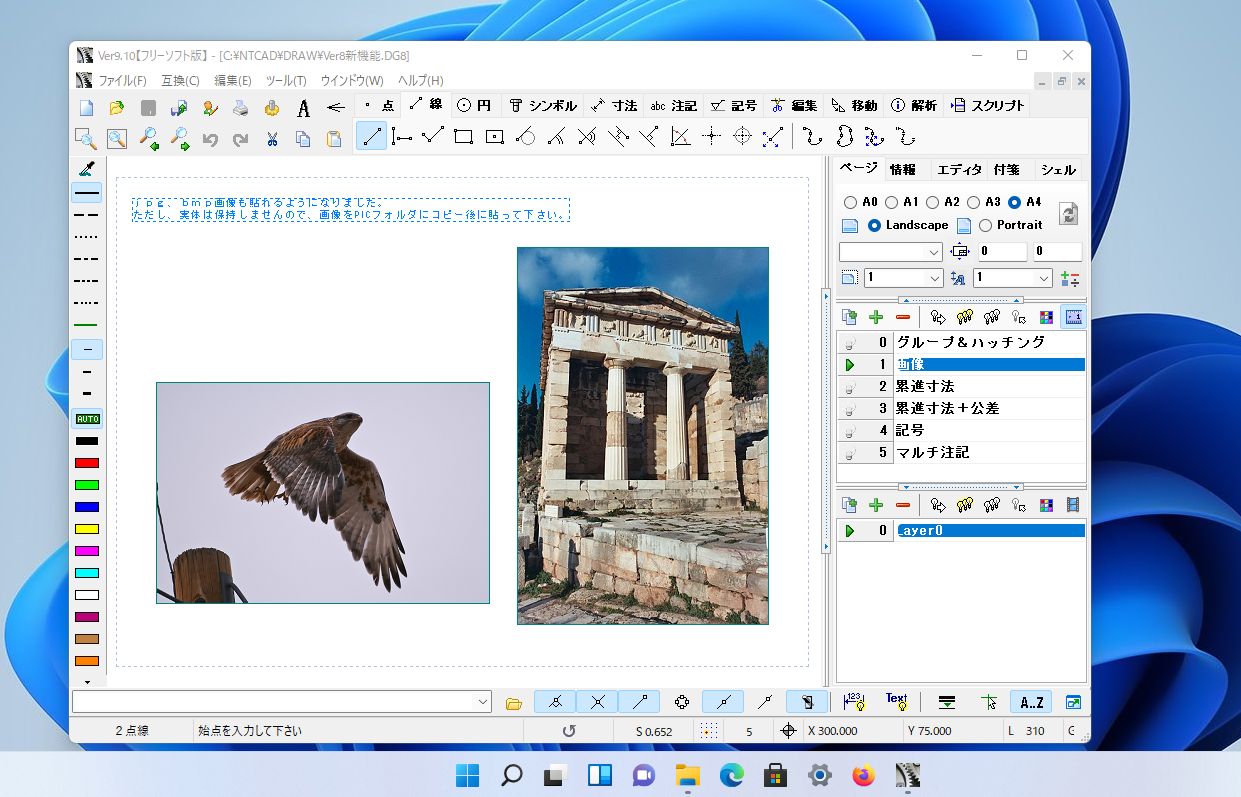Click the snap target icon in bottom bar
The height and width of the screenshot is (797, 1241).
(x=682, y=702)
